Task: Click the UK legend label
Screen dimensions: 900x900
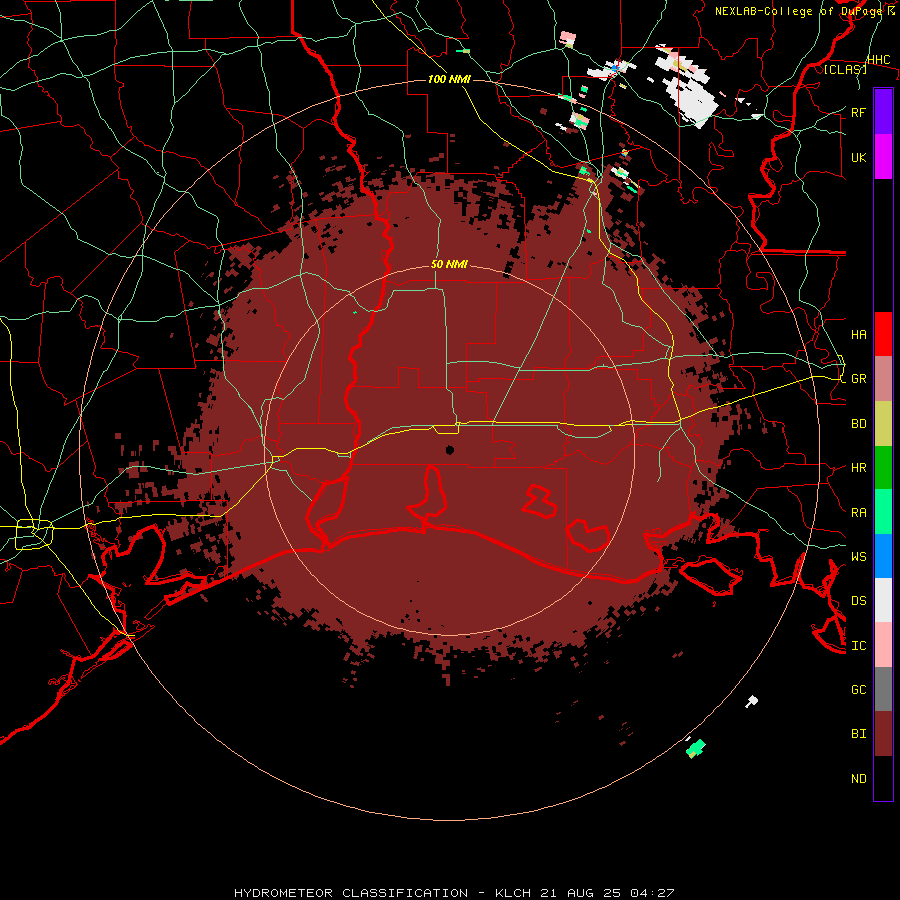Action: [x=858, y=157]
